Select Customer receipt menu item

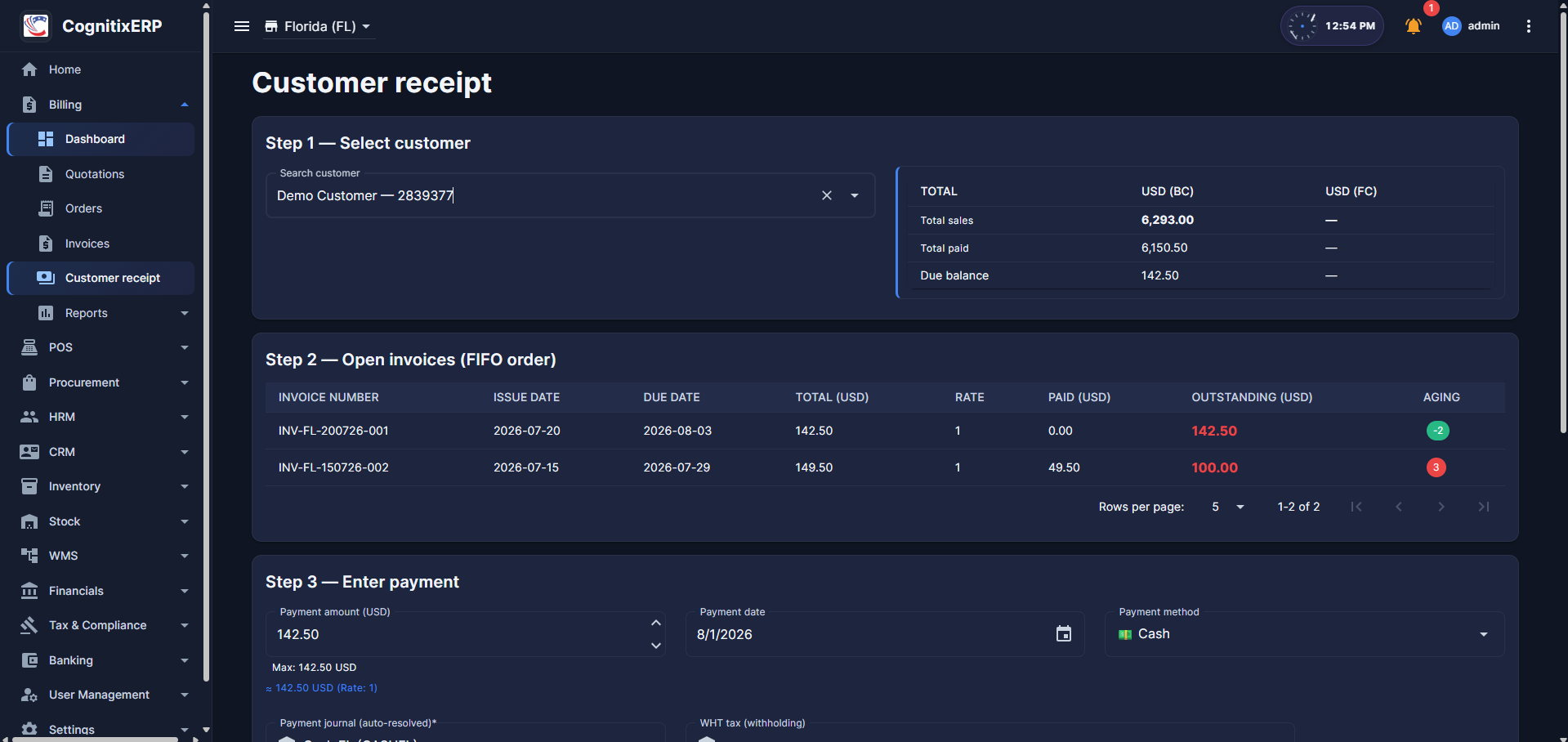101,278
